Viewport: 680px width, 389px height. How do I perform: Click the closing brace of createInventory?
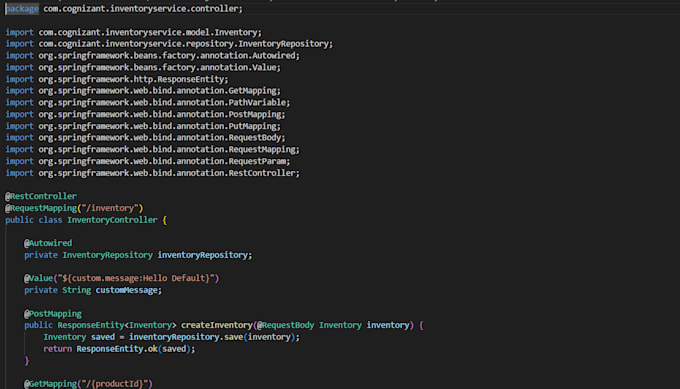[26, 361]
